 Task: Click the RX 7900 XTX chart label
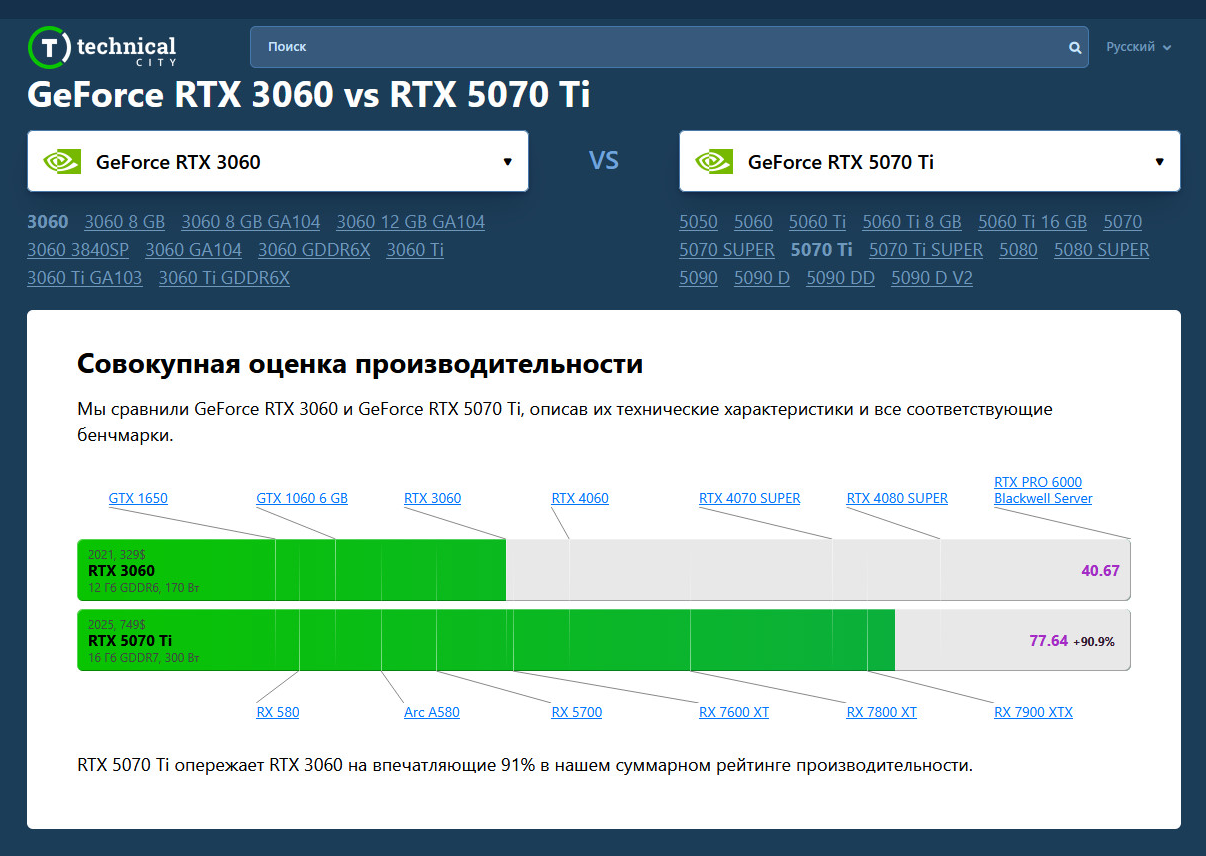tap(1033, 713)
